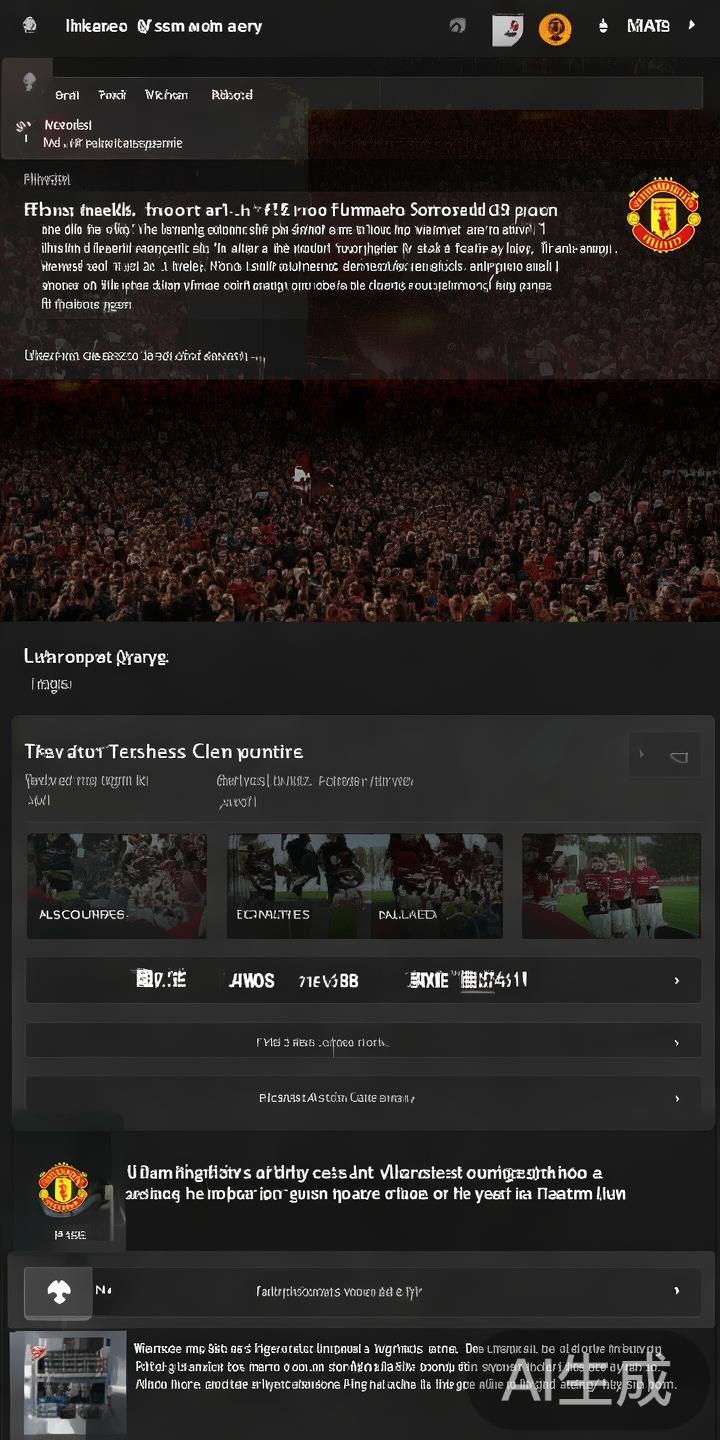
Task: Select the first tab in the sub-navigation
Action: coord(67,95)
